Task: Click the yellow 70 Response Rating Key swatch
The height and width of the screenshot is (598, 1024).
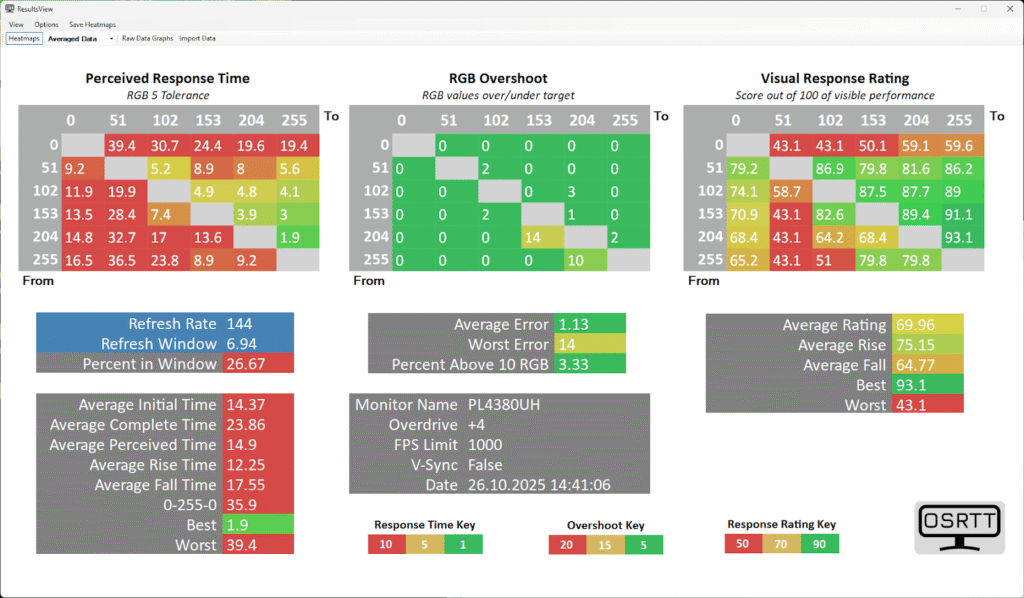Action: 781,543
